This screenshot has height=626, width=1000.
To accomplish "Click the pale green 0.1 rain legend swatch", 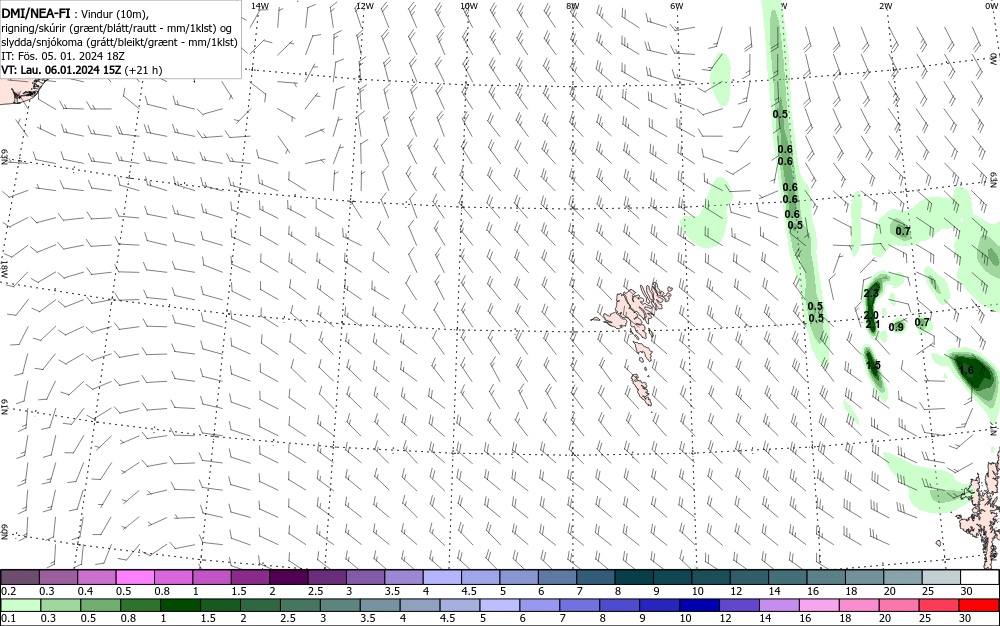I will coord(20,605).
